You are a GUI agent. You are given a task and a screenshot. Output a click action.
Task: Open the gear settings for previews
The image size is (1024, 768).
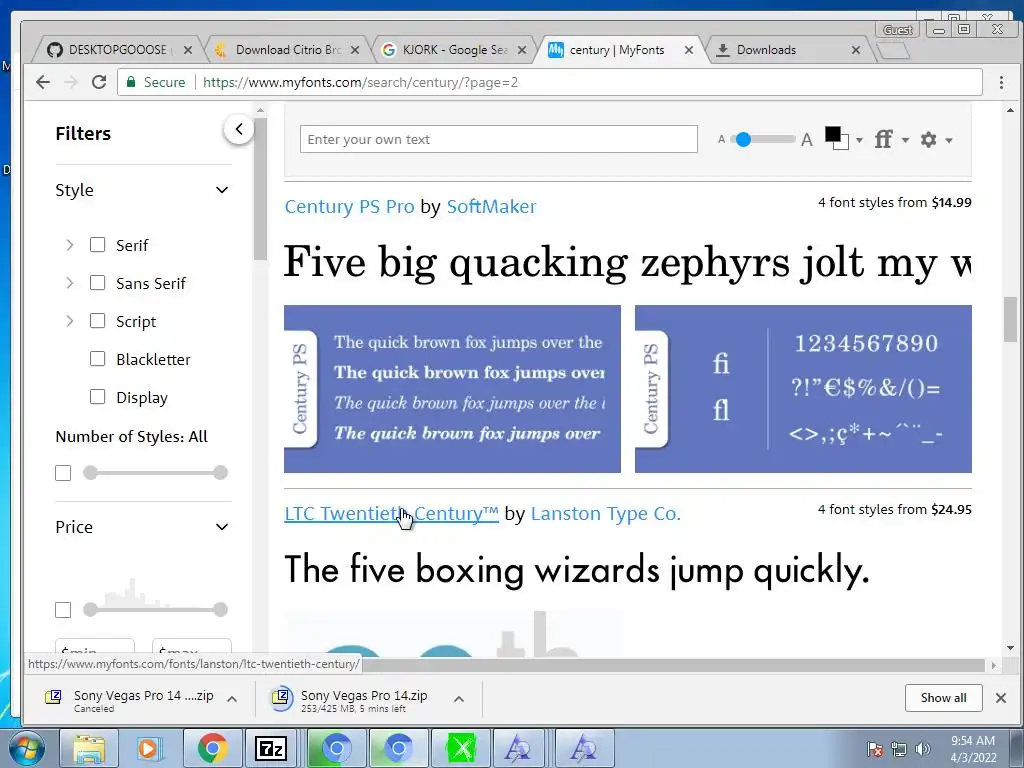928,139
